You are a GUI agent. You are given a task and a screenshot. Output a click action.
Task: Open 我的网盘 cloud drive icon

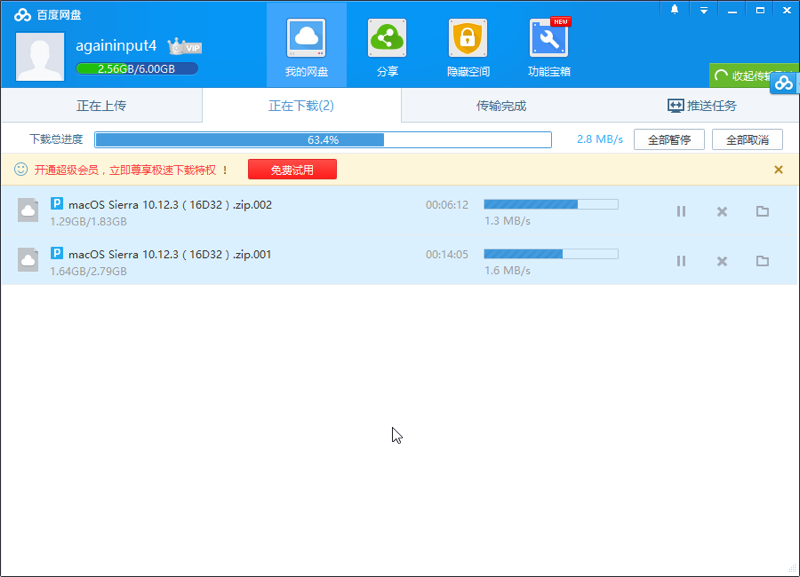pyautogui.click(x=306, y=38)
